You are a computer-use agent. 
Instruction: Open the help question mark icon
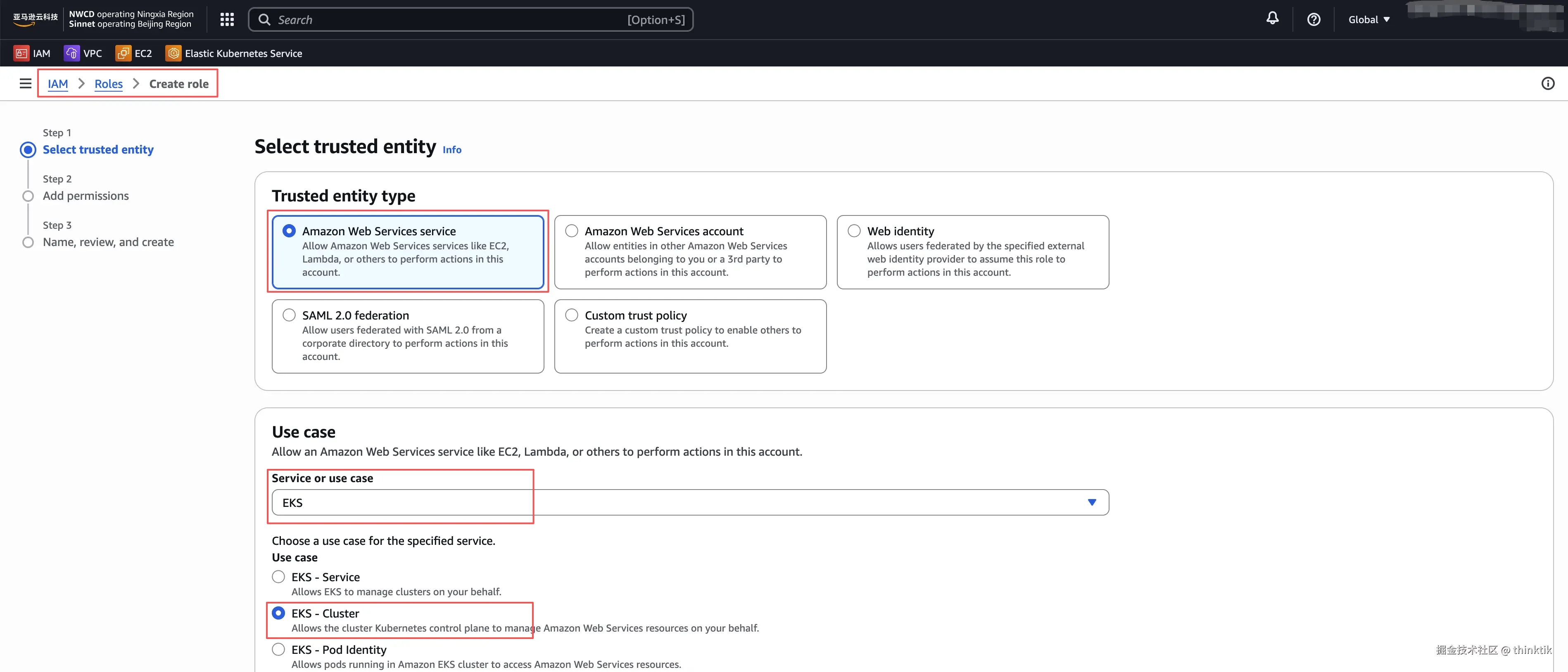pos(1314,19)
